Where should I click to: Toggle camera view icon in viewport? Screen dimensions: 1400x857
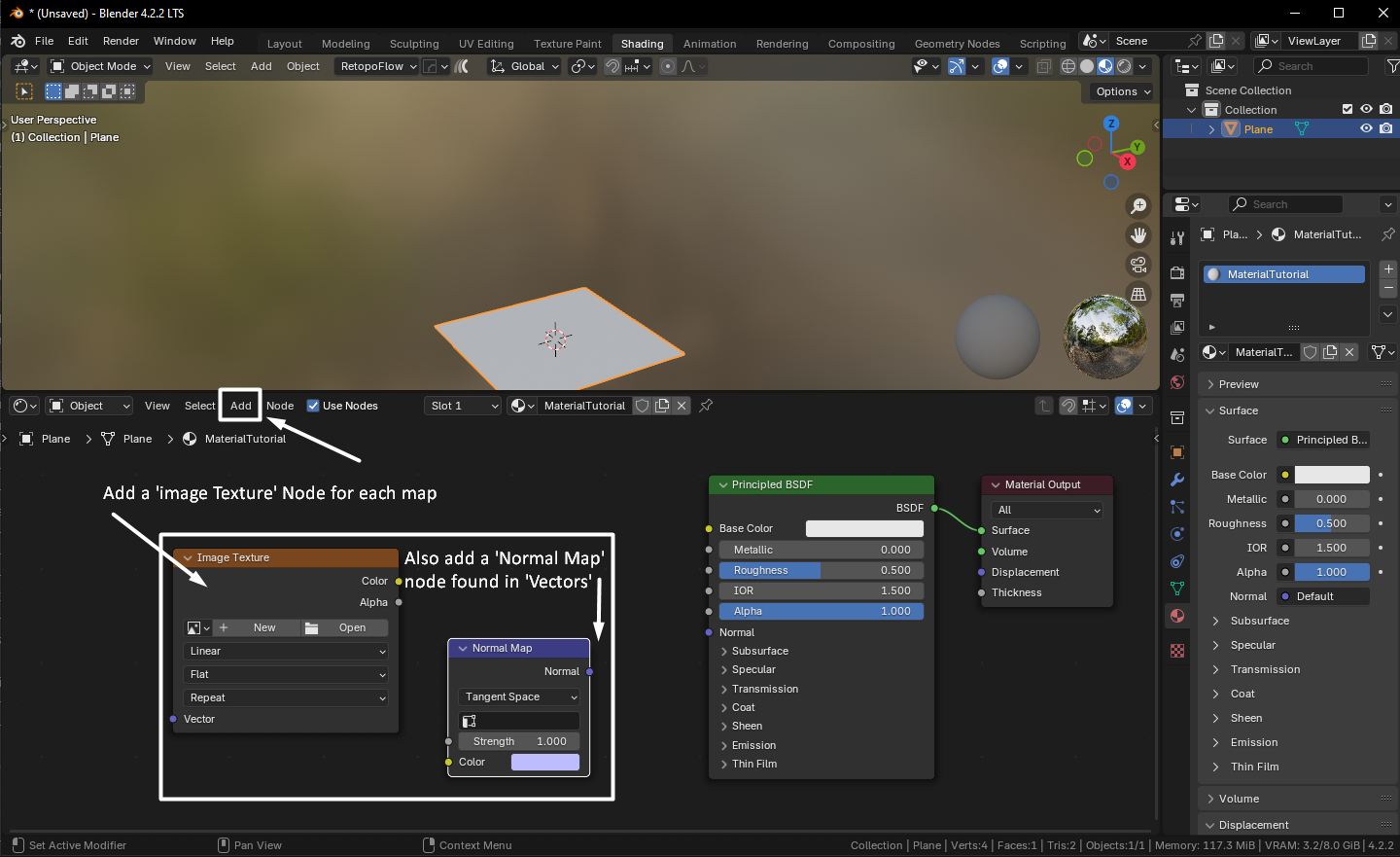[1137, 265]
